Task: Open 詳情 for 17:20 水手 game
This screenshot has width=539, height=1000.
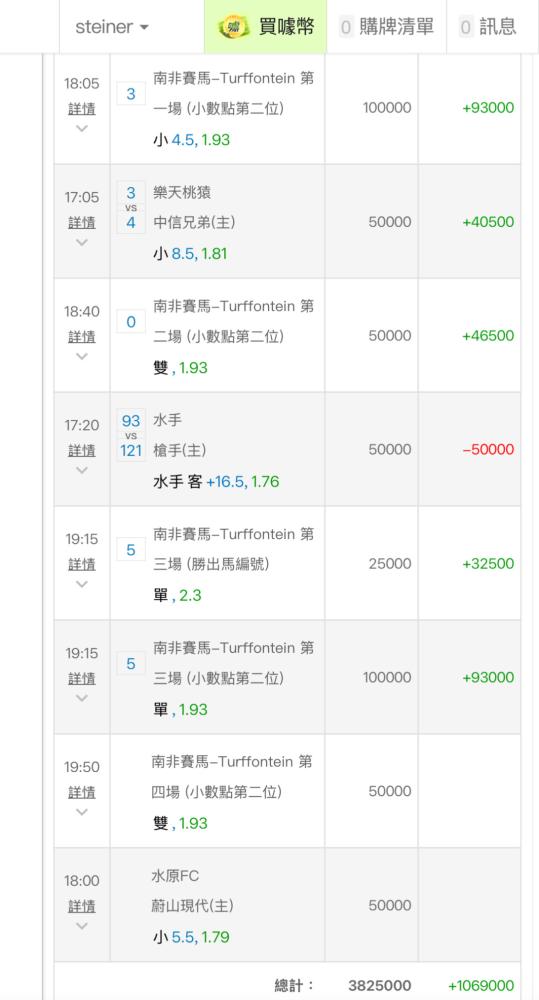Action: (82, 450)
